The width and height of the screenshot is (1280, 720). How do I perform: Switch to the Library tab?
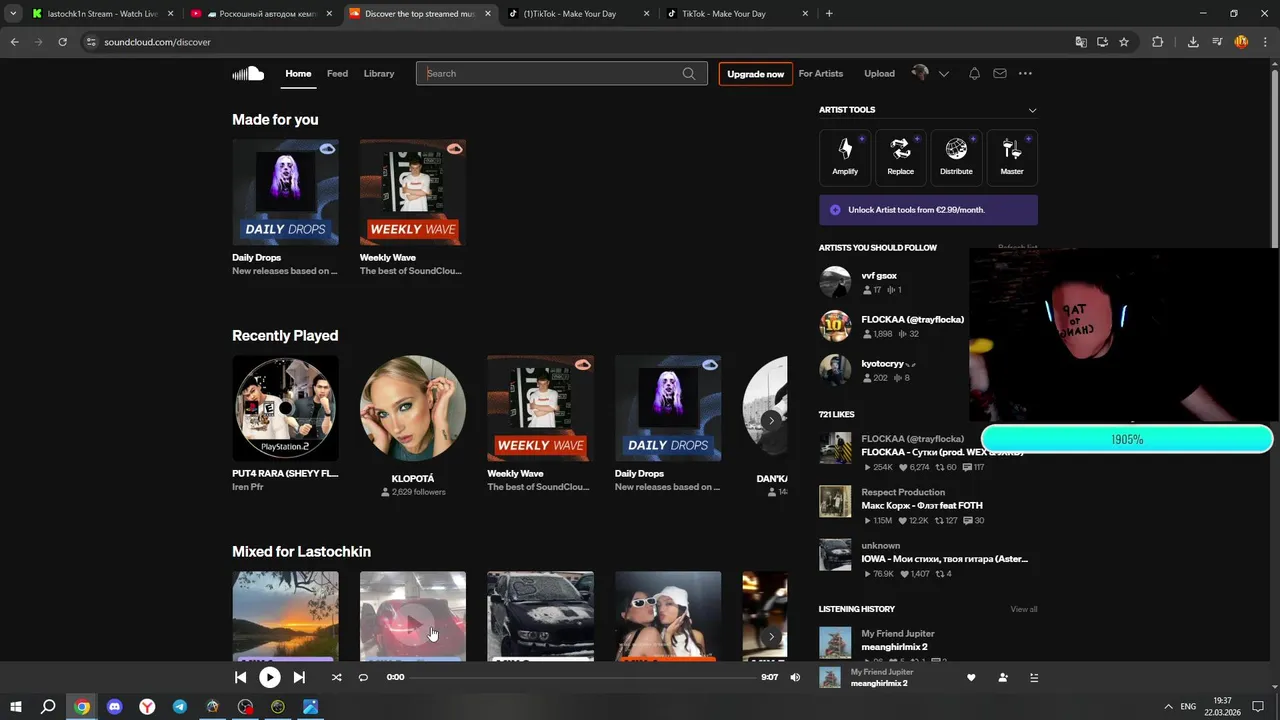click(x=379, y=73)
